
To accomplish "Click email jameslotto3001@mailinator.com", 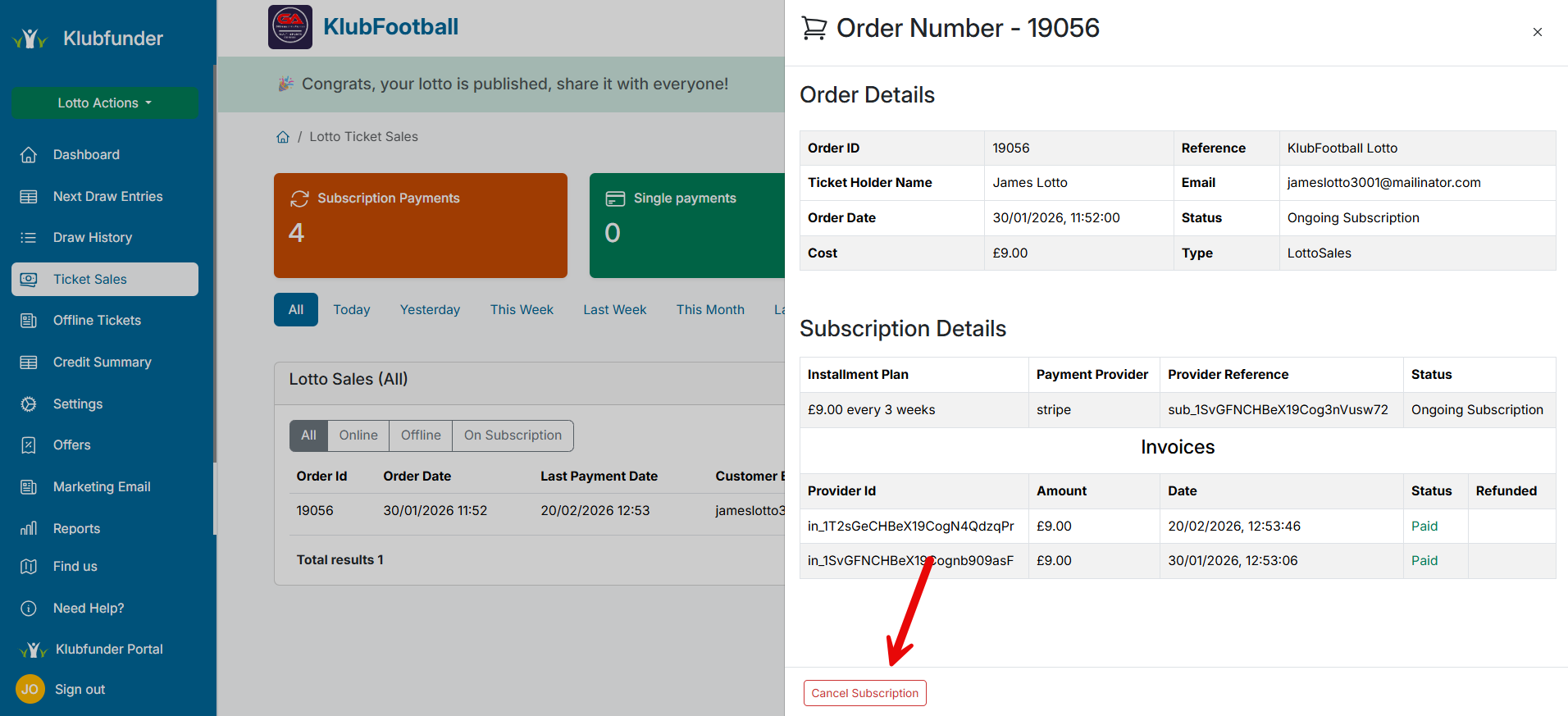I will click(1384, 183).
